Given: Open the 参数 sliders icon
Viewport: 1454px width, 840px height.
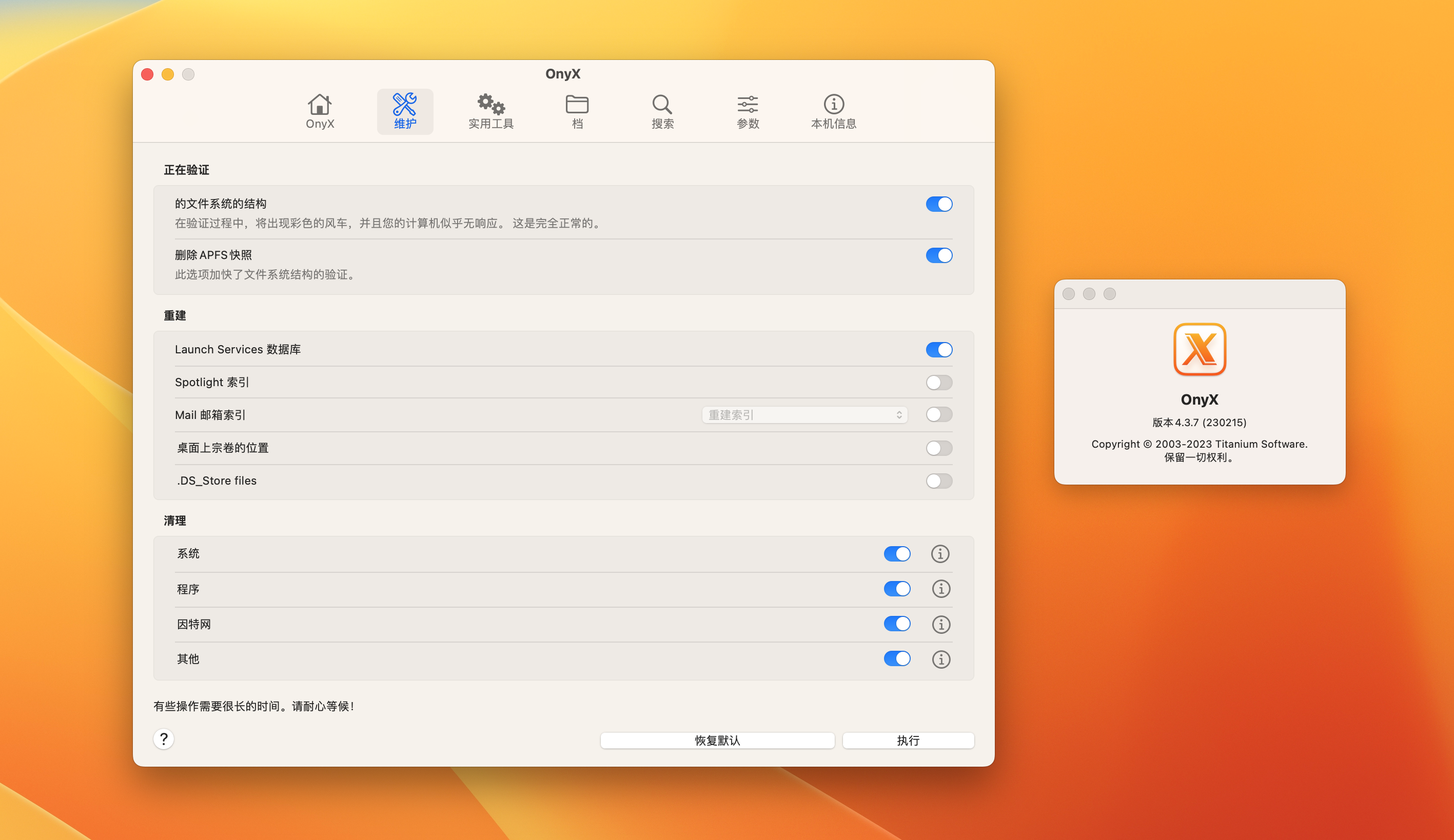Looking at the screenshot, I should click(x=747, y=105).
